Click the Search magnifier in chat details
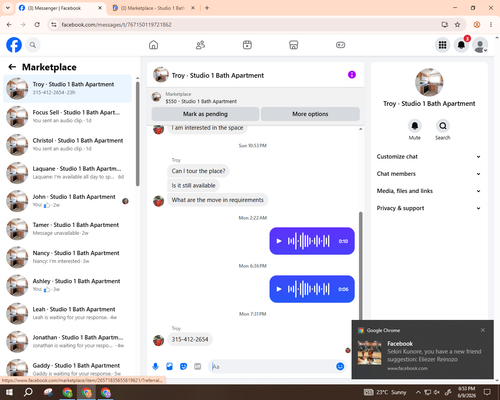Viewport: 500px width, 400px height. pyautogui.click(x=443, y=126)
